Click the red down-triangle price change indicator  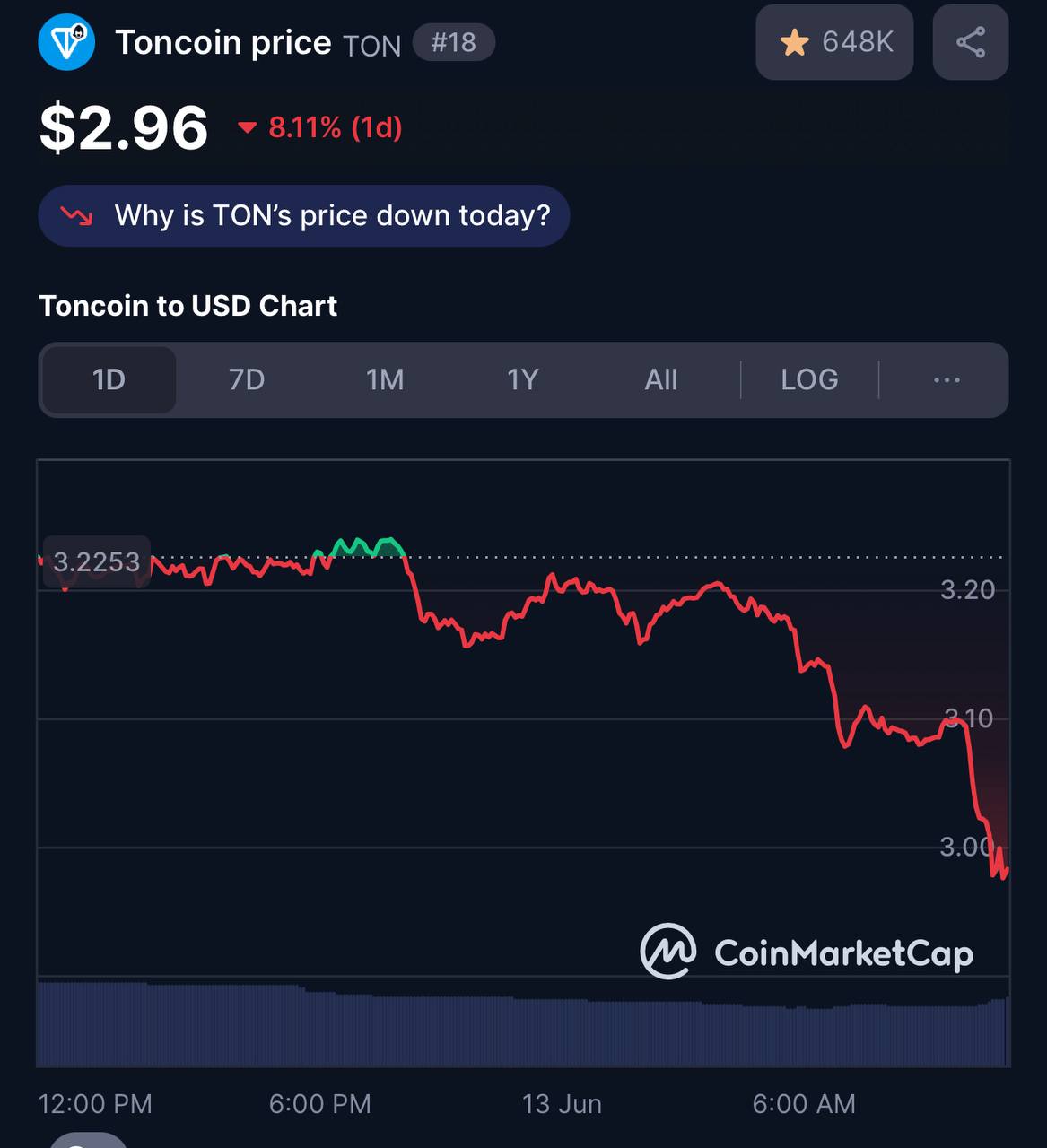[x=247, y=128]
